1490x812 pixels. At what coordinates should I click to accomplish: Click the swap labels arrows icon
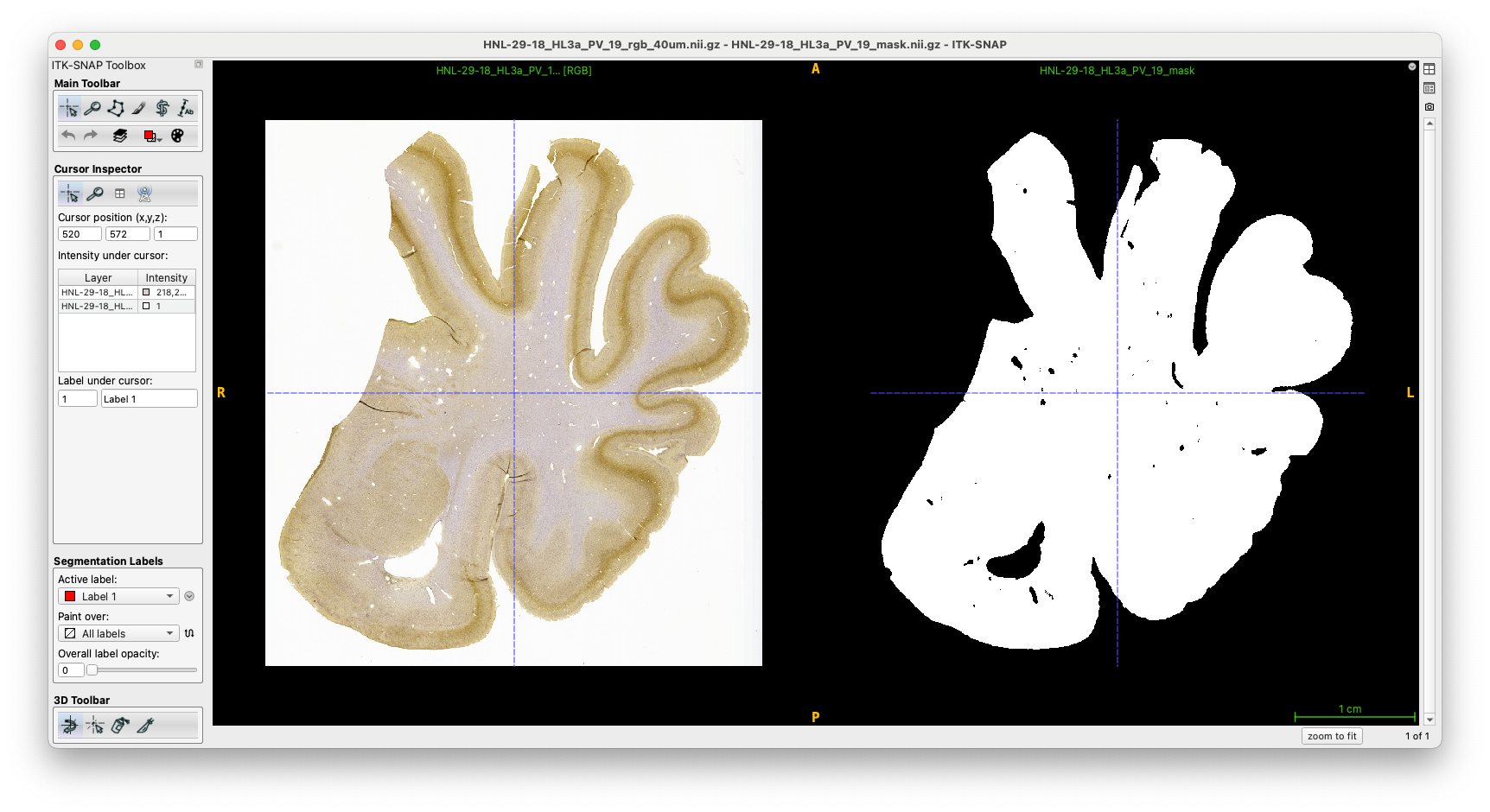189,633
